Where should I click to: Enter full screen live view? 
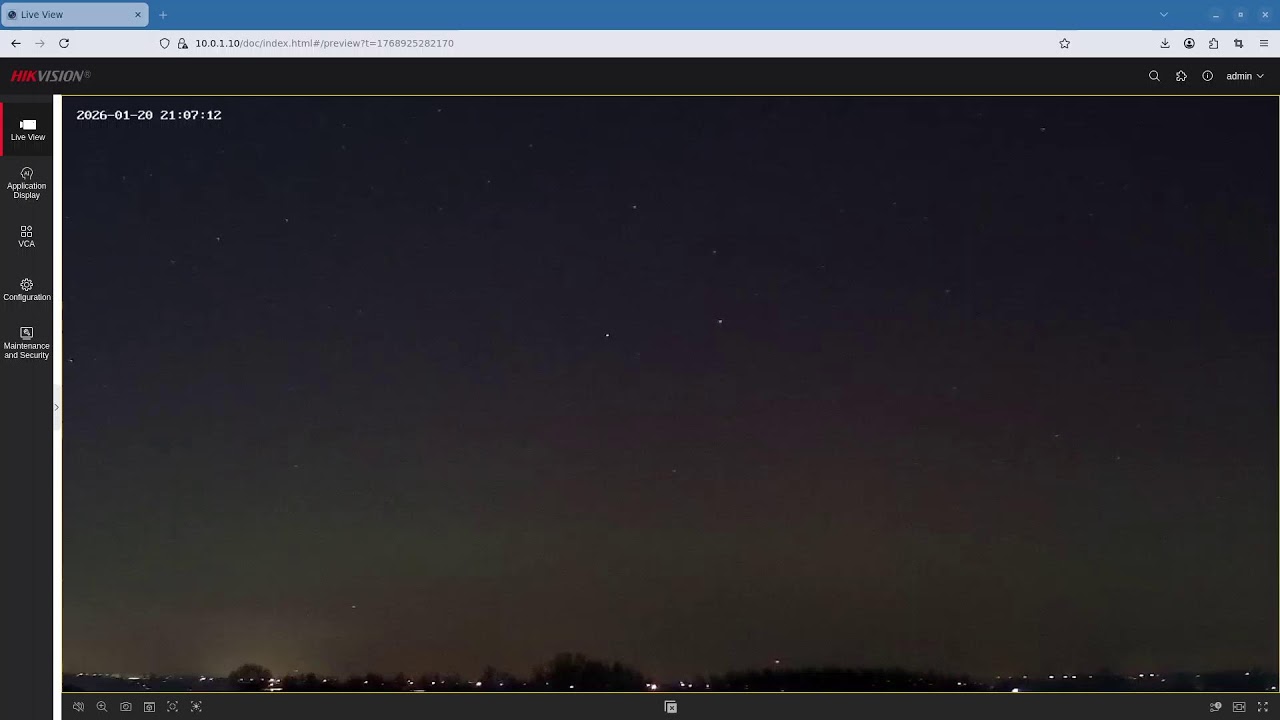click(x=1263, y=707)
